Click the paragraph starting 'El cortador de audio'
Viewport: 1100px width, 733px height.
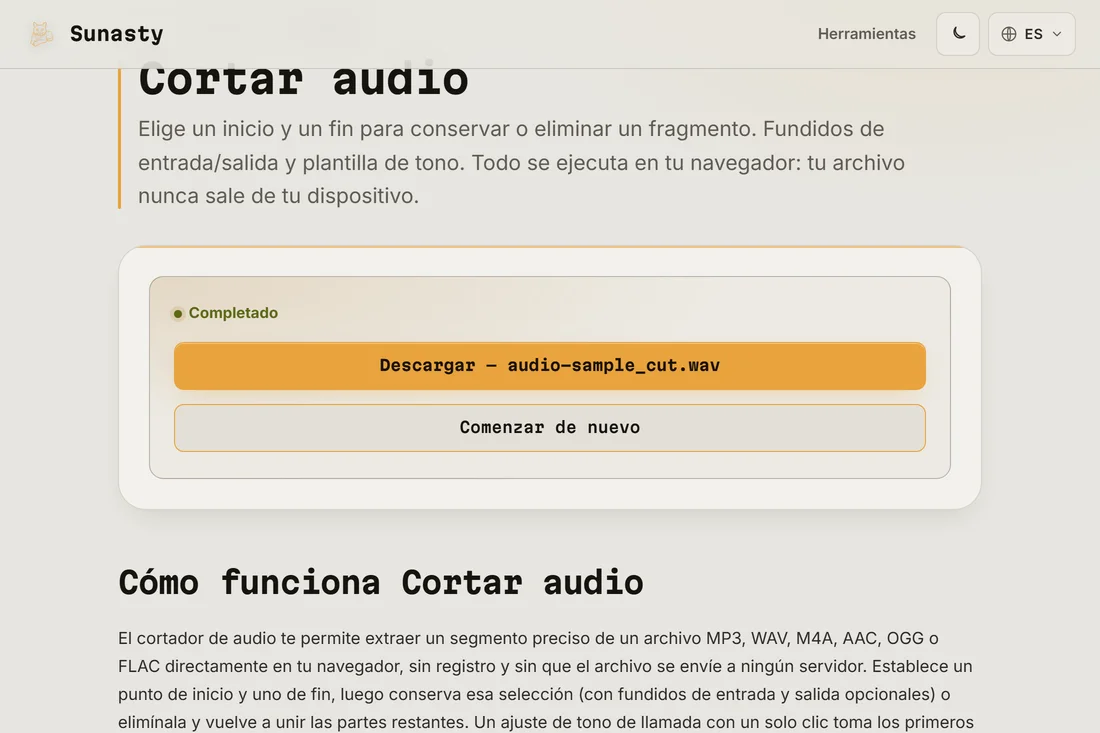tap(546, 680)
